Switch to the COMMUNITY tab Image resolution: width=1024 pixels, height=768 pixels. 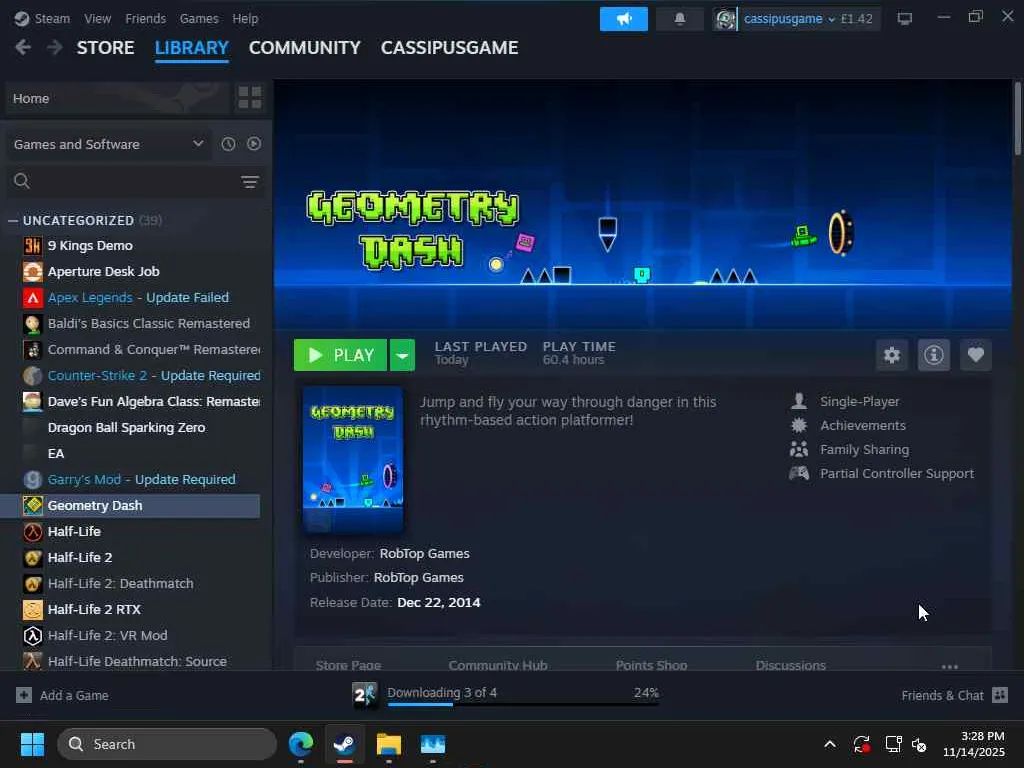[305, 48]
